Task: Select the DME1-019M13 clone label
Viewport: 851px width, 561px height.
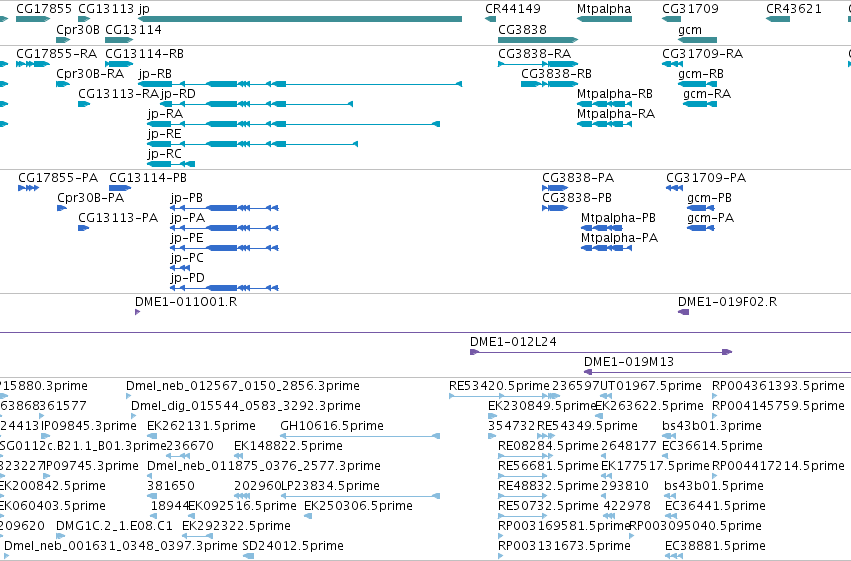Action: coord(629,362)
